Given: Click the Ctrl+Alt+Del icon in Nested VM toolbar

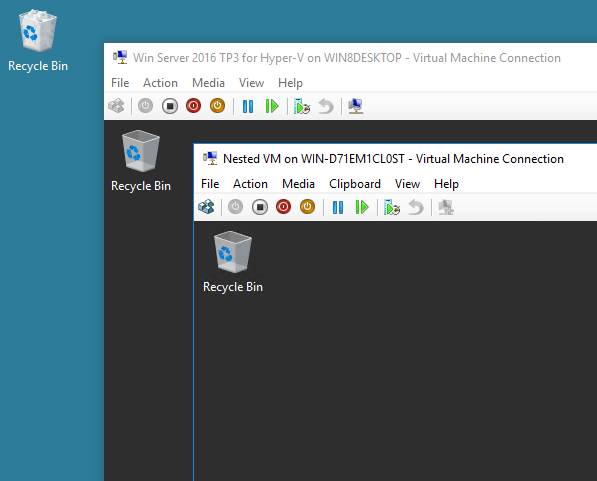Looking at the screenshot, I should [x=206, y=207].
